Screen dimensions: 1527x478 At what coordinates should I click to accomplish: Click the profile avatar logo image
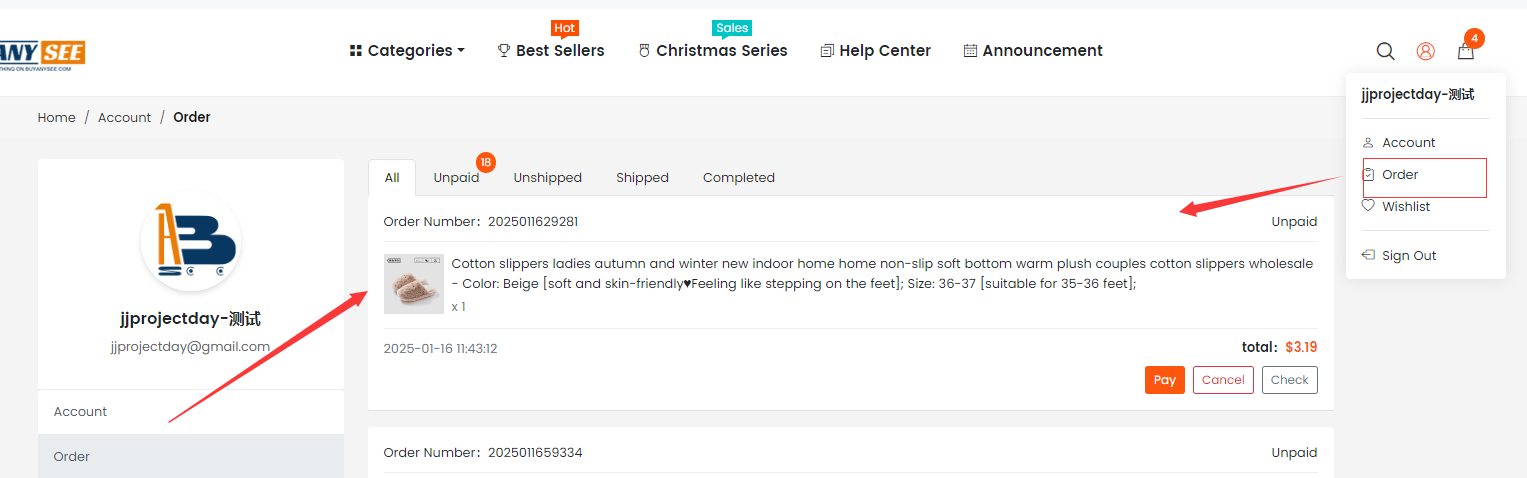pyautogui.click(x=191, y=240)
